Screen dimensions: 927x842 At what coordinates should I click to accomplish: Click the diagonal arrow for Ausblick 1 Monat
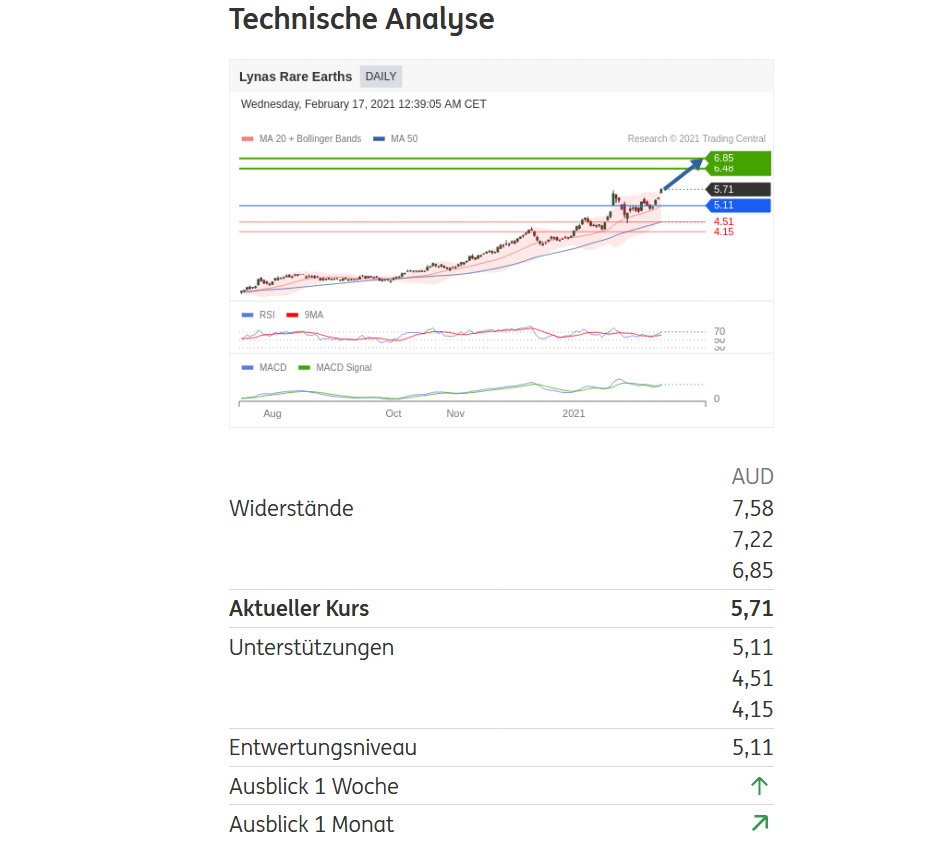(759, 824)
